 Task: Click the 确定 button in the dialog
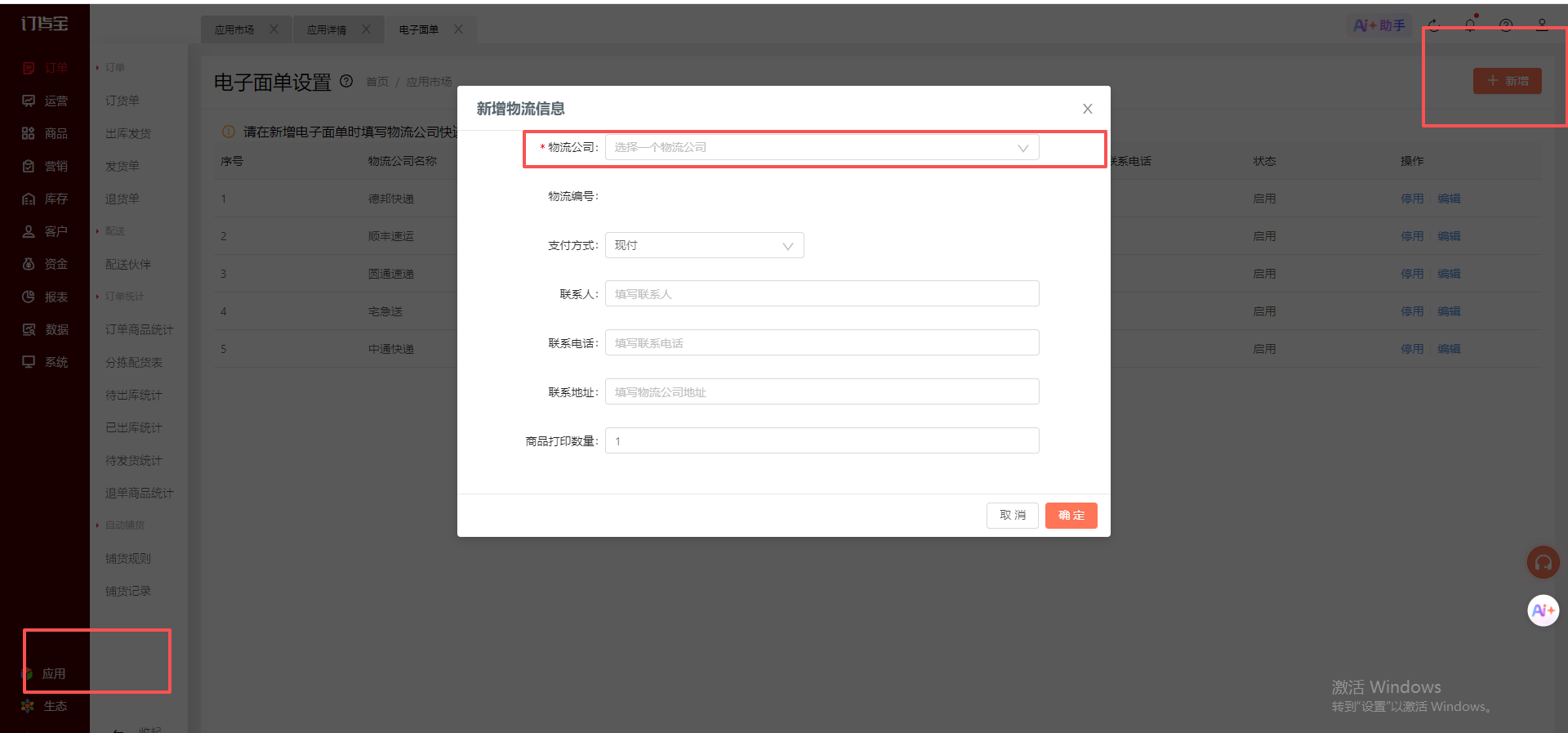click(1071, 516)
